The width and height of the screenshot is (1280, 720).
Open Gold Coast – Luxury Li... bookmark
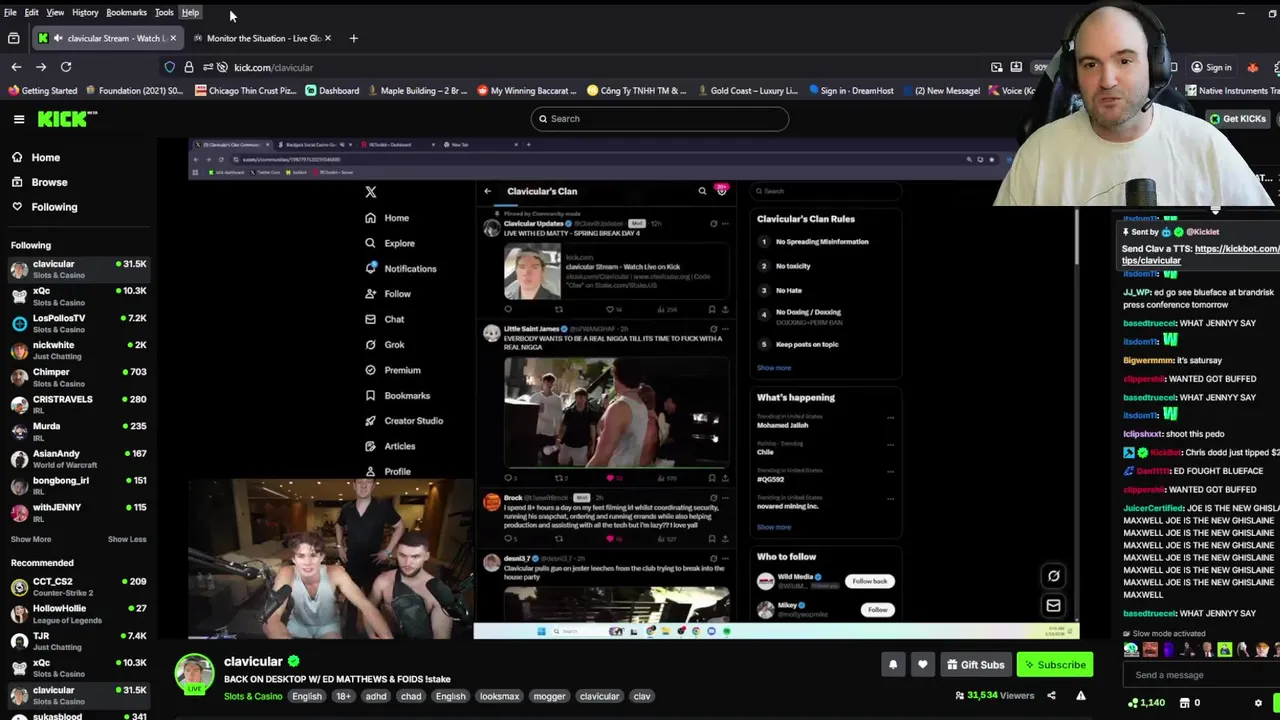[x=746, y=91]
